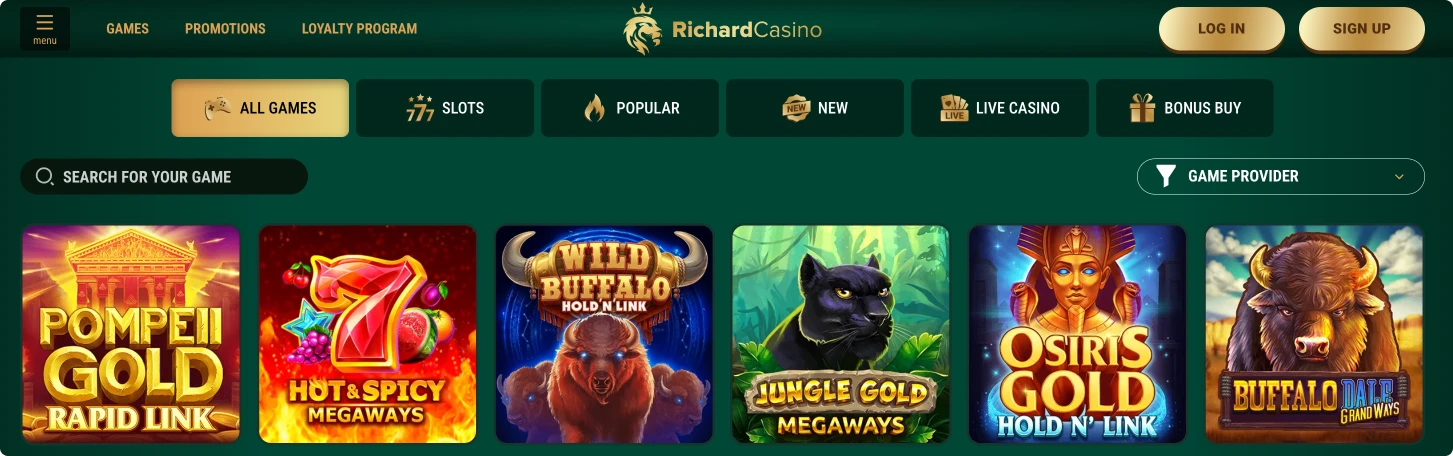Click the search magnifier icon
Screen dimensions: 1453x456
(44, 176)
